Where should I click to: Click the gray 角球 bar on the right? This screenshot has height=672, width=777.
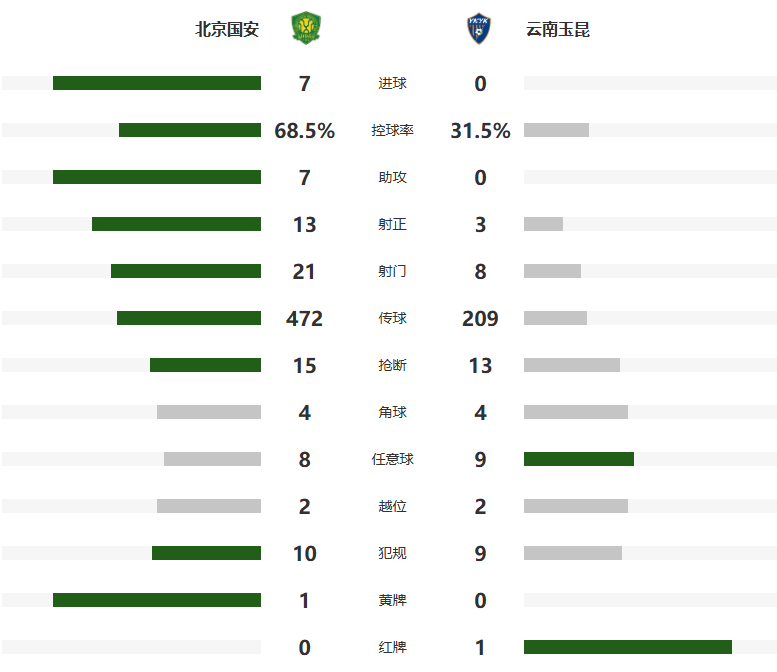click(x=576, y=412)
